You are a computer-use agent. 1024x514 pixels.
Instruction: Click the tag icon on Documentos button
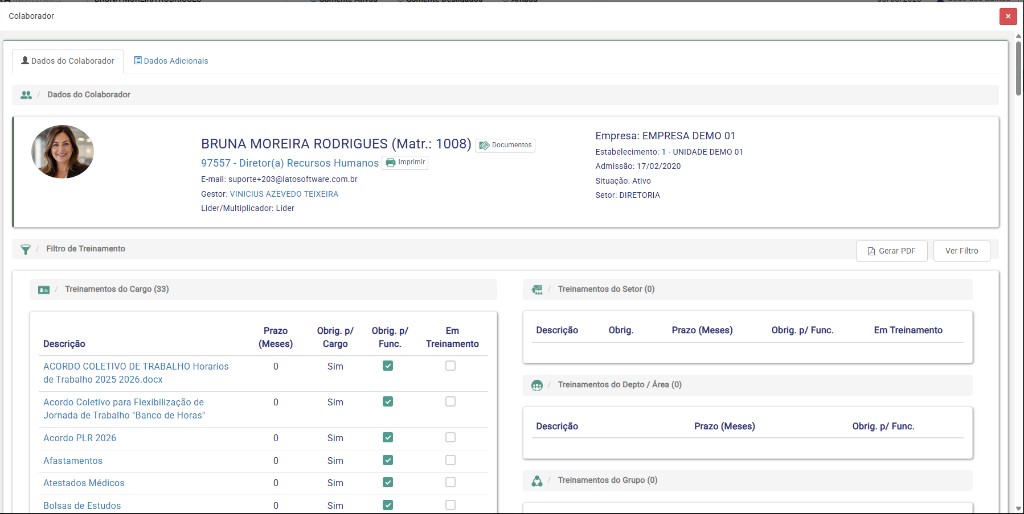pos(484,146)
